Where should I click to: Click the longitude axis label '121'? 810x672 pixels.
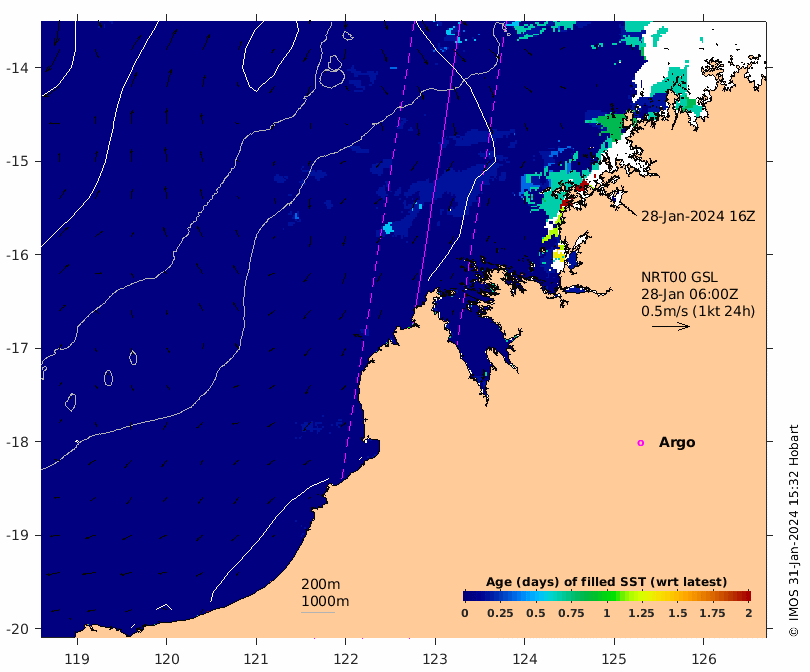[256, 659]
